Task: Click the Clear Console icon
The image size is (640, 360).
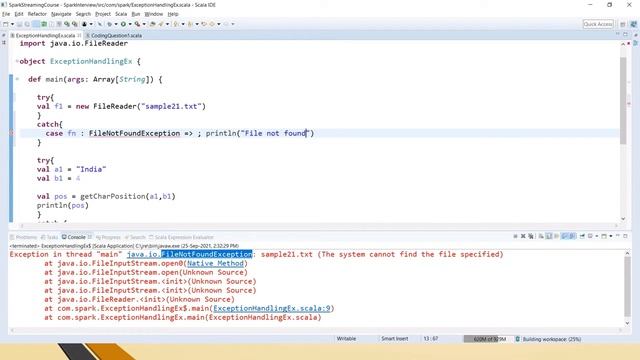Action: point(541,236)
